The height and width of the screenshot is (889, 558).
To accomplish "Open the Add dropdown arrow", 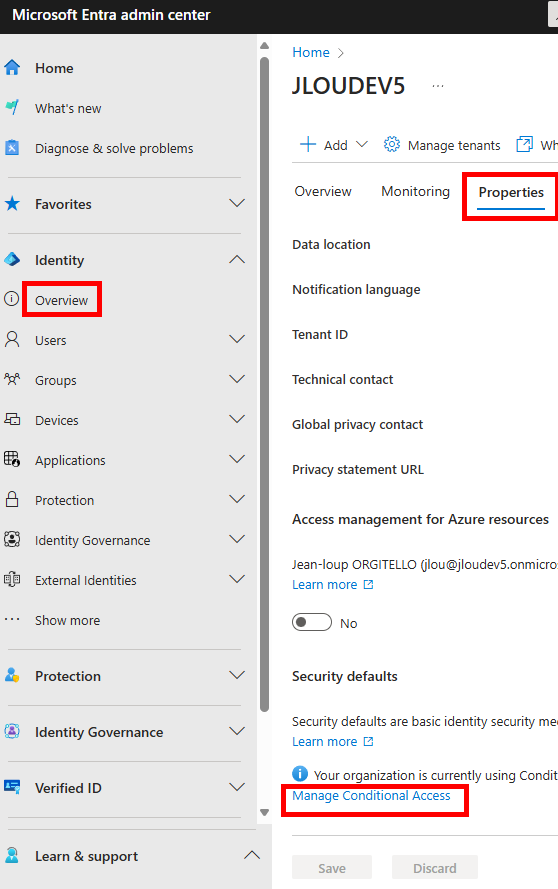I will (x=362, y=145).
